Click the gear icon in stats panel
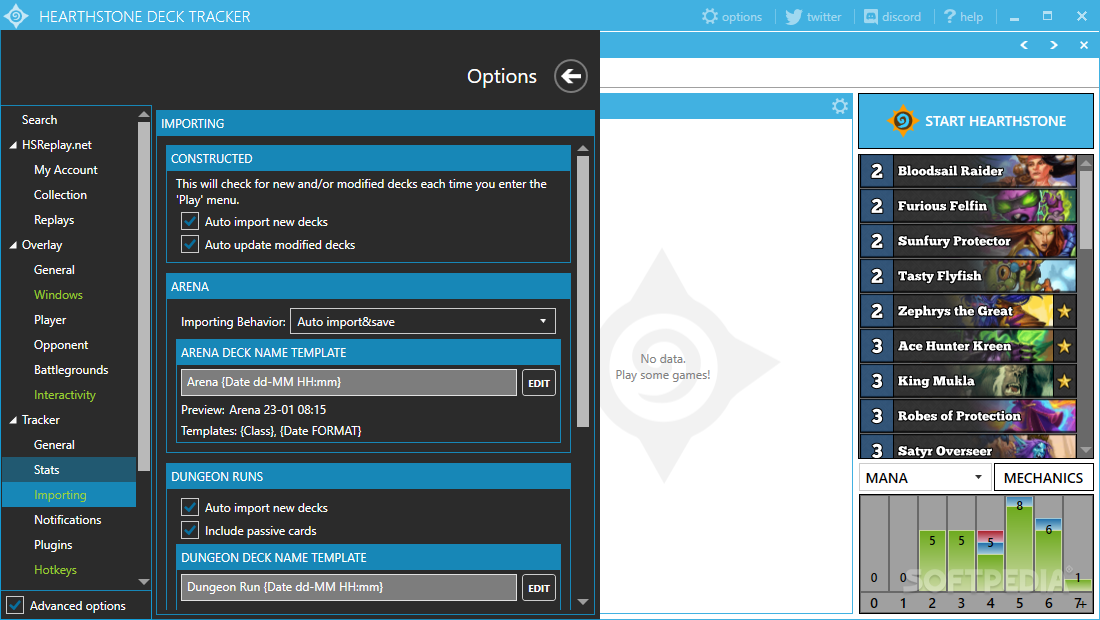 840,106
